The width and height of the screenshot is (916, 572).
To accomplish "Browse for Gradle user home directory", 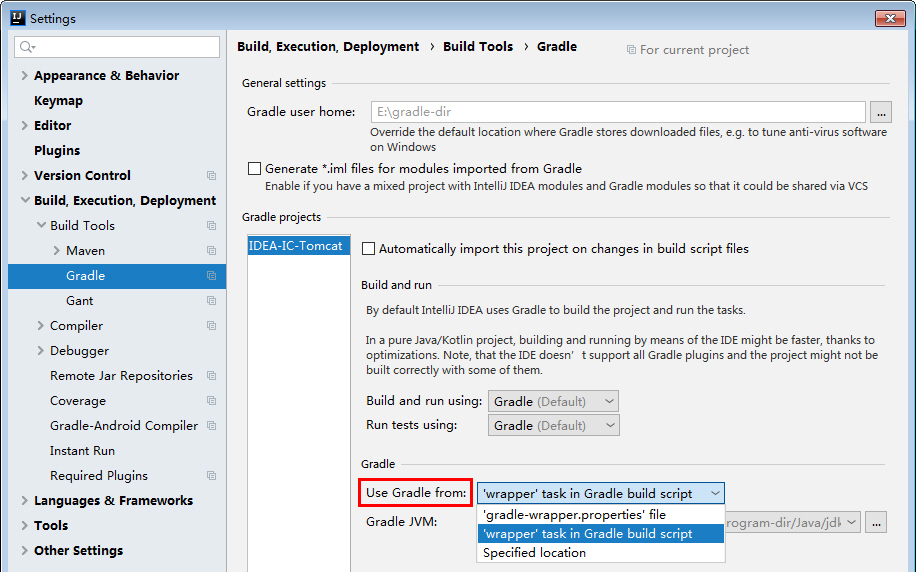I will [x=881, y=112].
